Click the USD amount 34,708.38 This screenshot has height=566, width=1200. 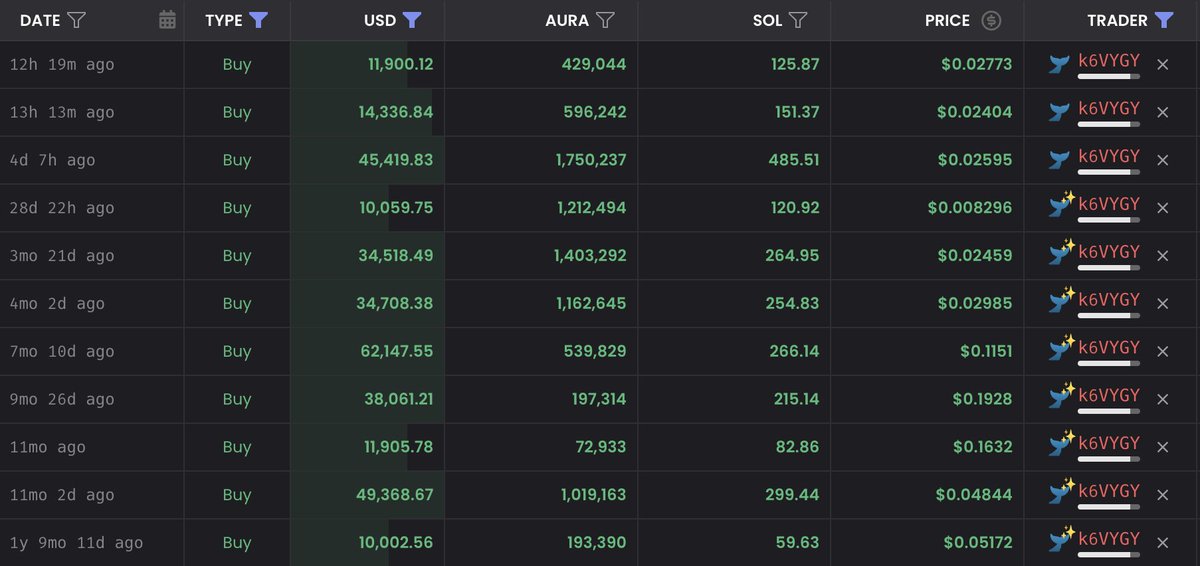tap(396, 304)
